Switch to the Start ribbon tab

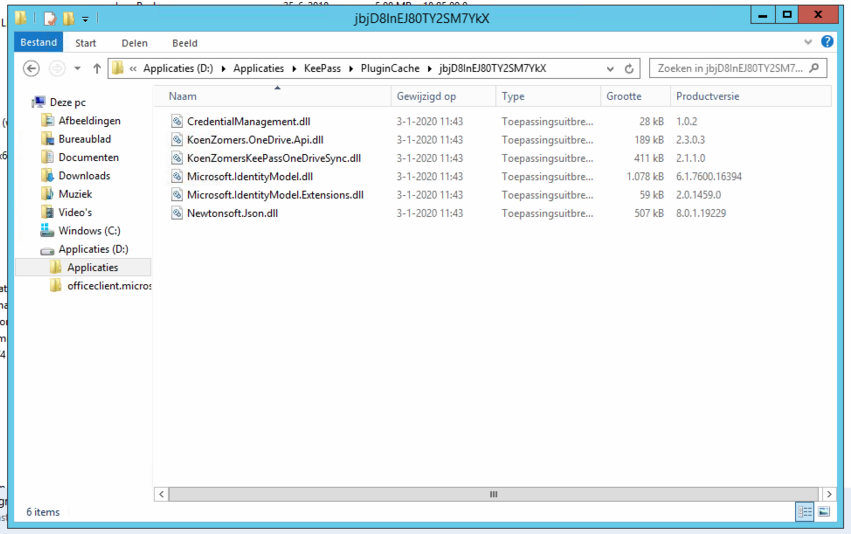[x=86, y=43]
